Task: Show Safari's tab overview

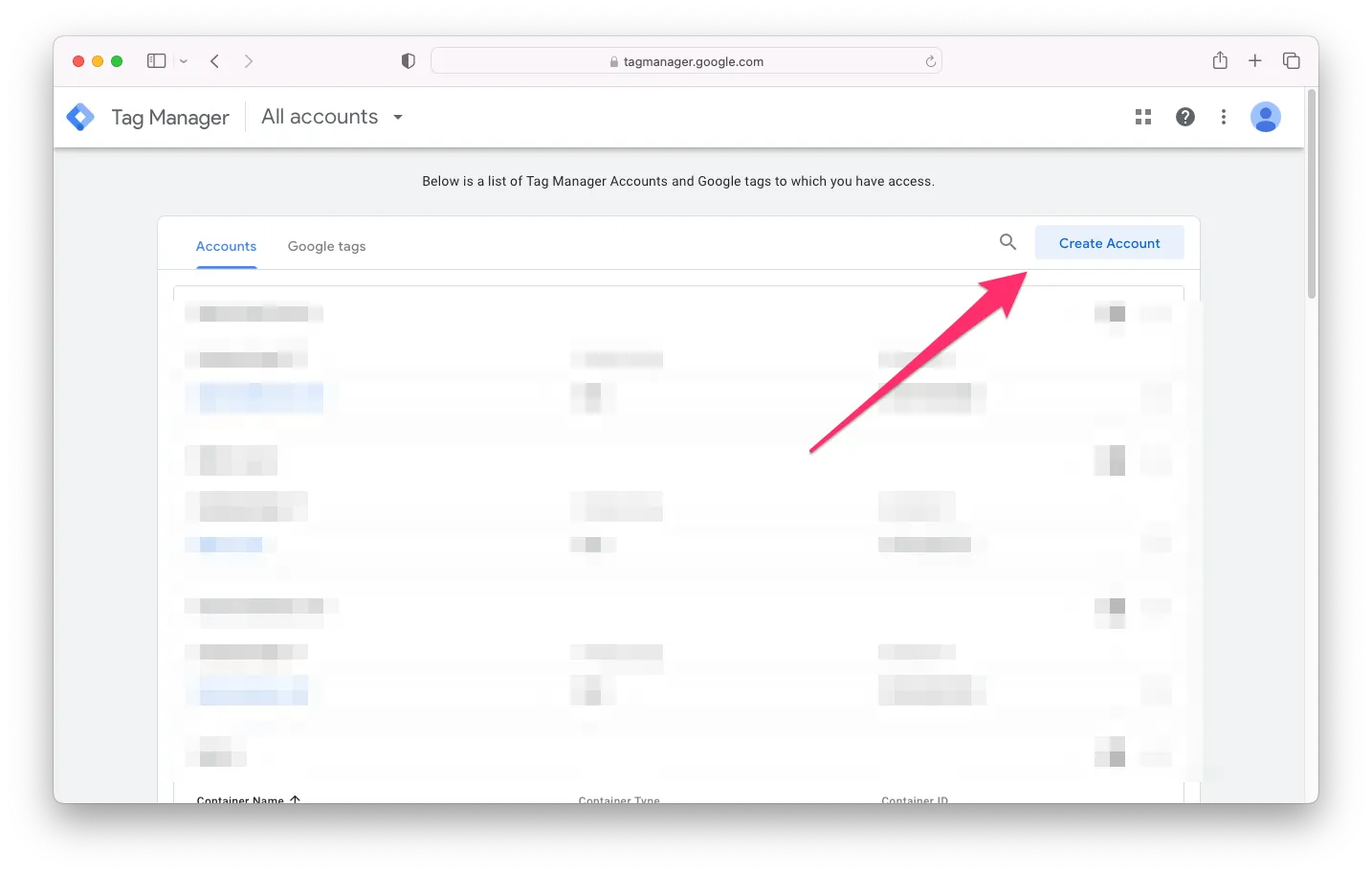Action: coord(1291,61)
